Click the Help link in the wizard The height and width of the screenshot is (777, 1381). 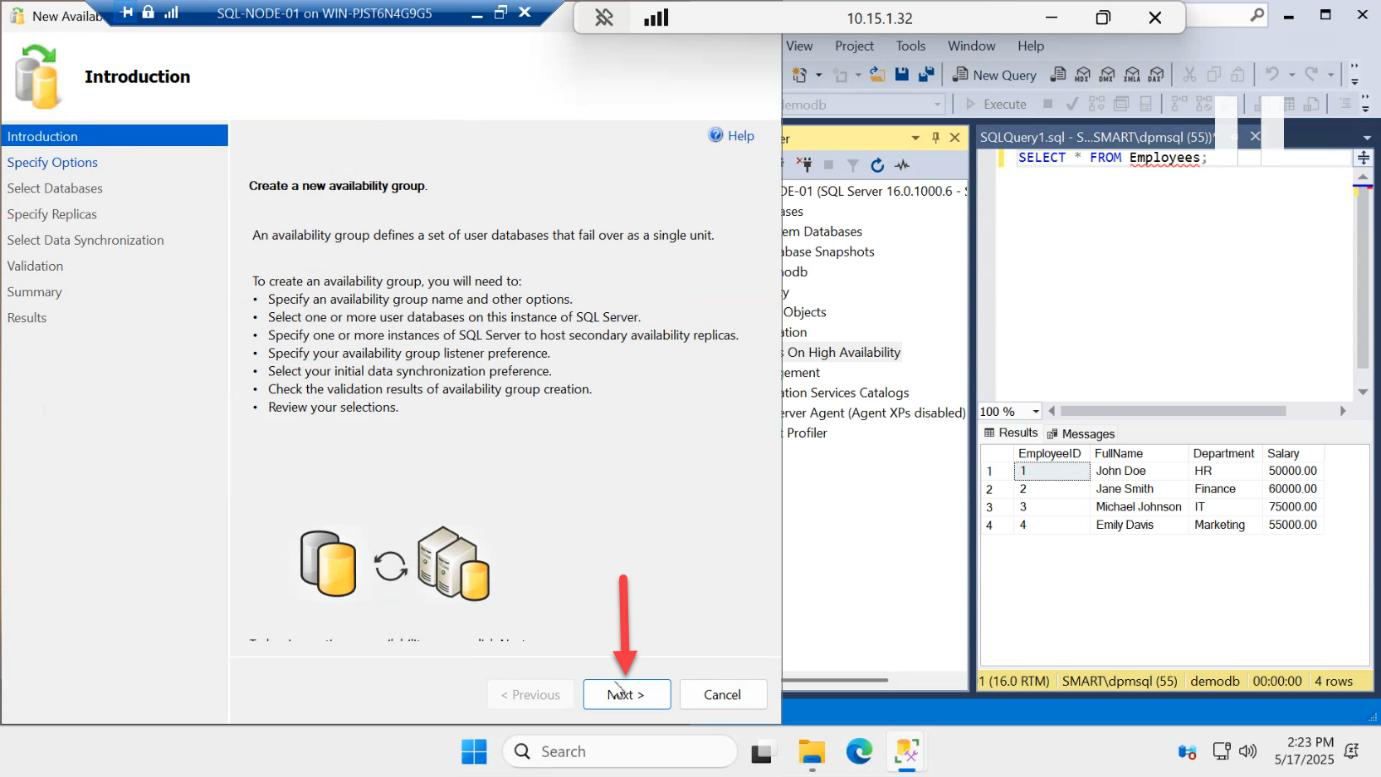click(731, 135)
